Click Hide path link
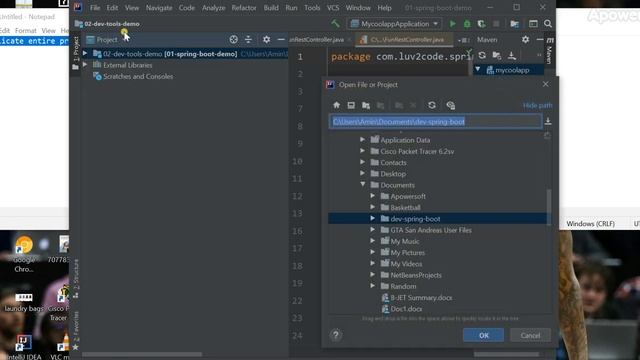Screen dimensions: 640x360 [x=538, y=105]
